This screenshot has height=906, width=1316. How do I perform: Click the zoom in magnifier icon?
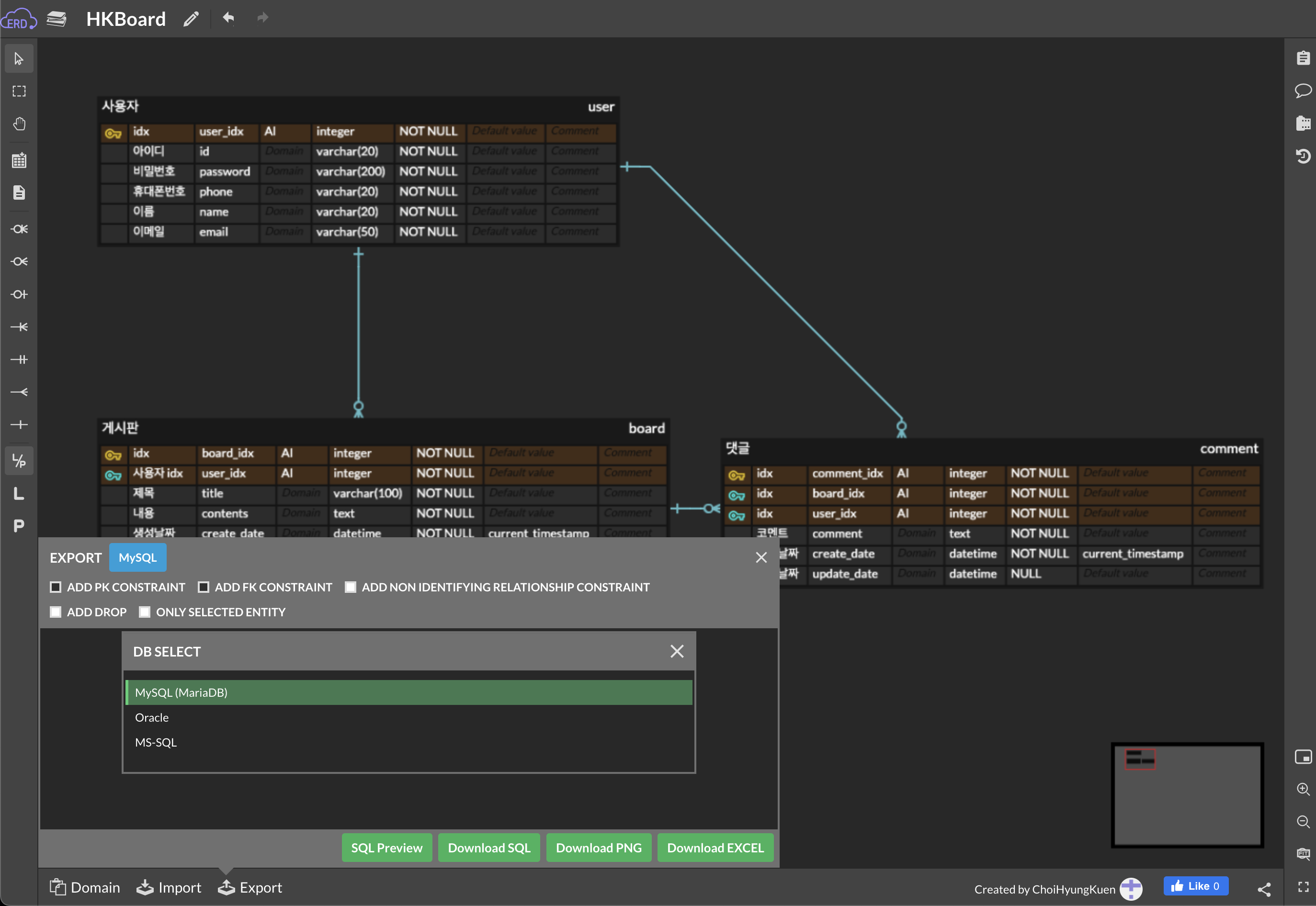[1303, 789]
